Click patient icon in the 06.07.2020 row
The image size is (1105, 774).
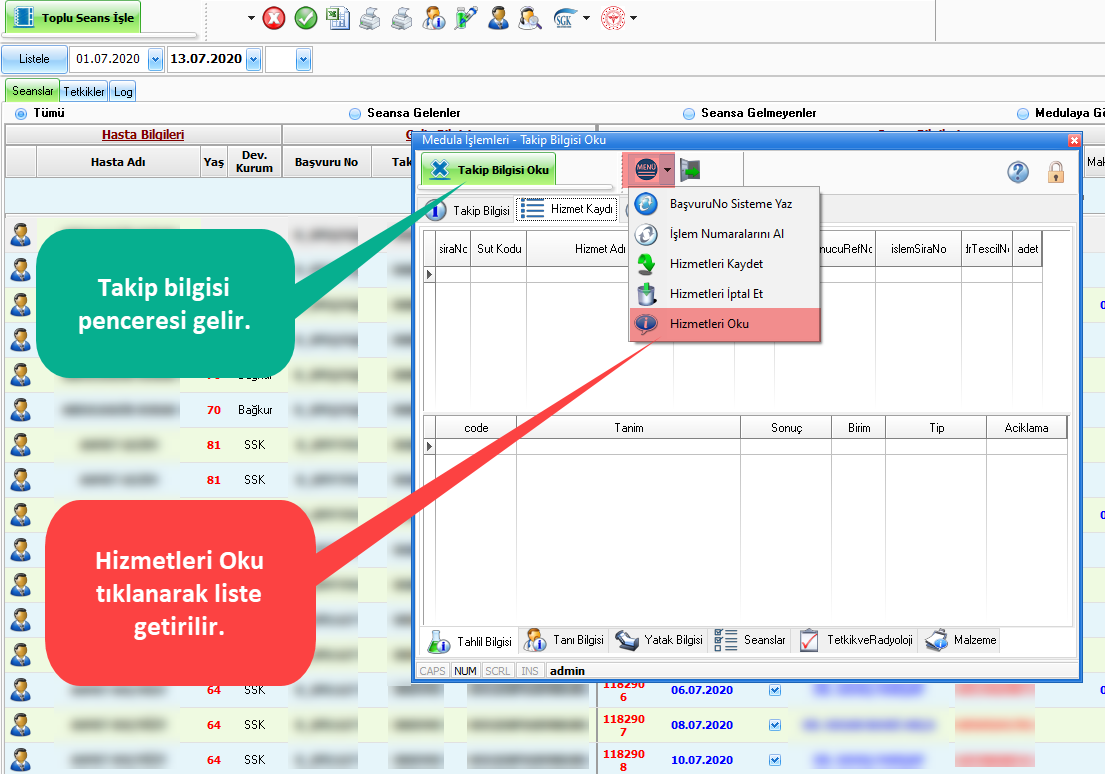[x=20, y=689]
